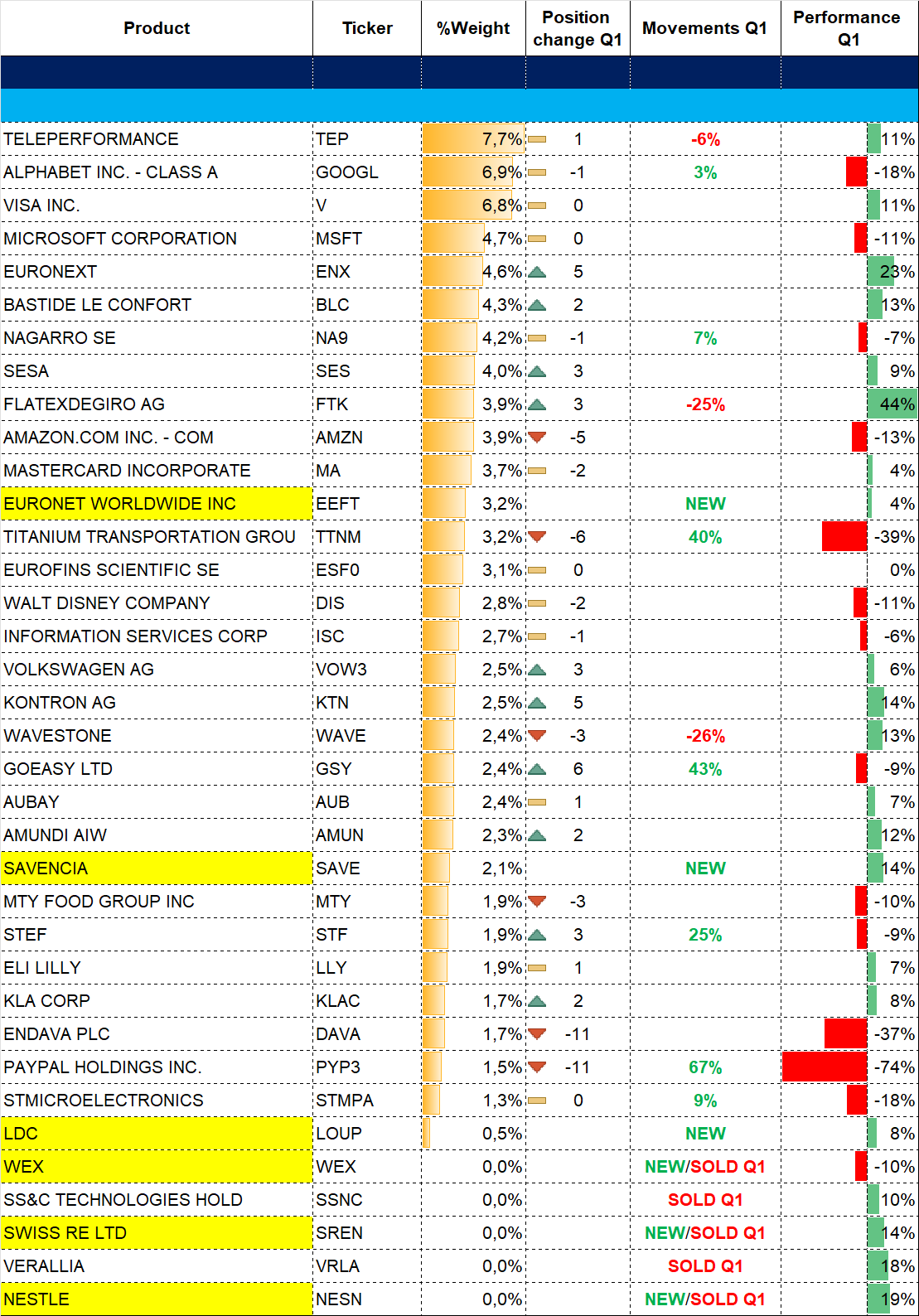
Task: Click the MASTERCARD INCORPORATE product cell
Action: click(157, 471)
